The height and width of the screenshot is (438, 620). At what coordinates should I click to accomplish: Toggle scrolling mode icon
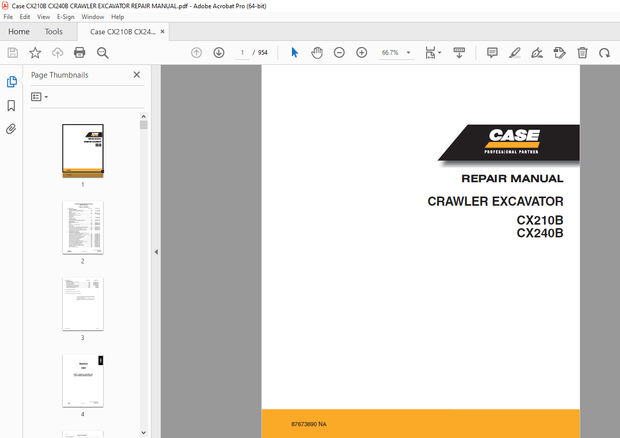click(x=459, y=53)
